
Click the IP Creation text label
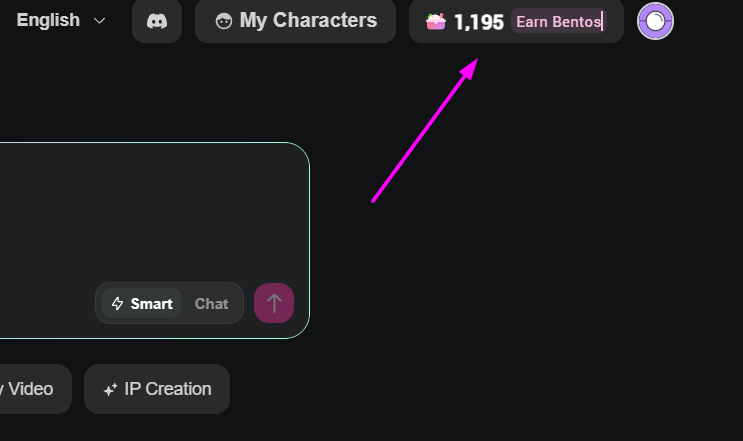pos(168,389)
